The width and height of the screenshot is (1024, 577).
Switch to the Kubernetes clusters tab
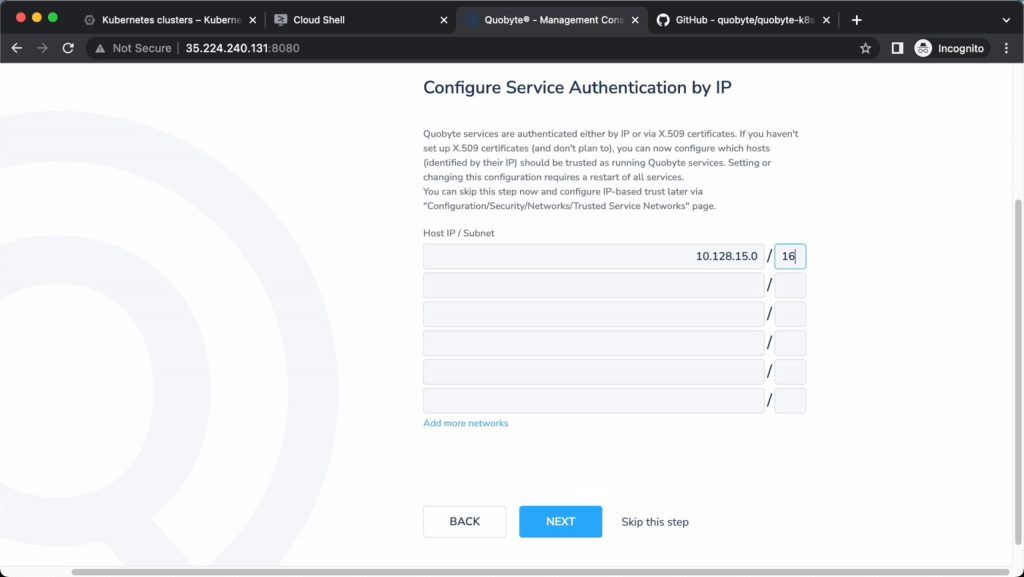(171, 20)
